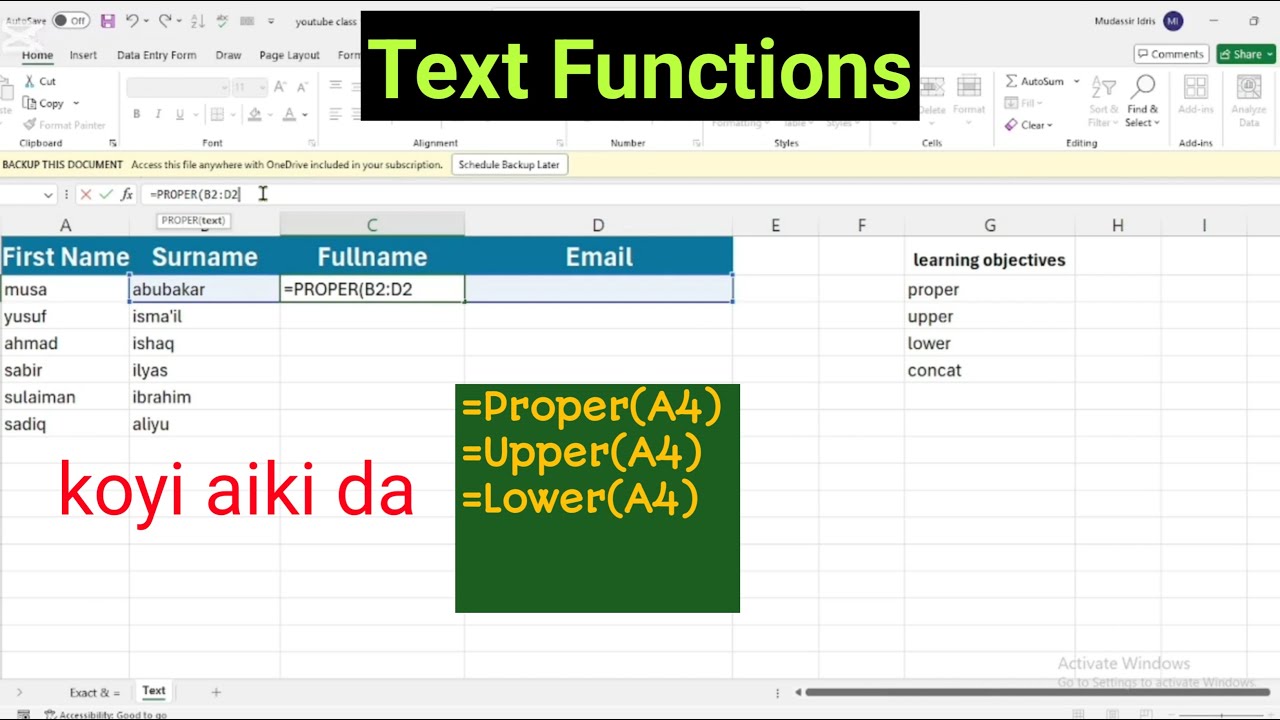The image size is (1280, 720).
Task: Click the green Share button
Action: click(1246, 54)
